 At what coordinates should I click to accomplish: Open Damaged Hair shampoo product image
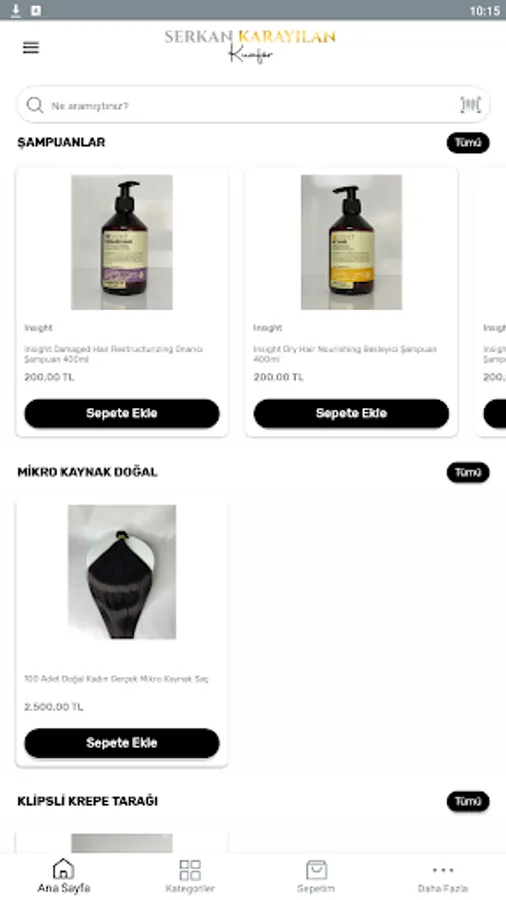[122, 242]
